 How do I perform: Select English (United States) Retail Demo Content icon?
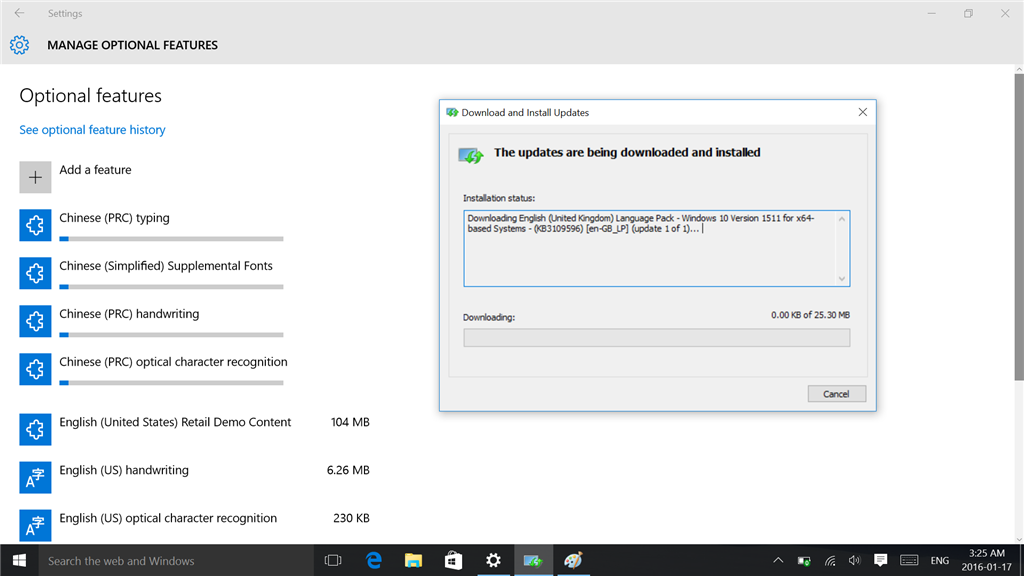(x=35, y=429)
